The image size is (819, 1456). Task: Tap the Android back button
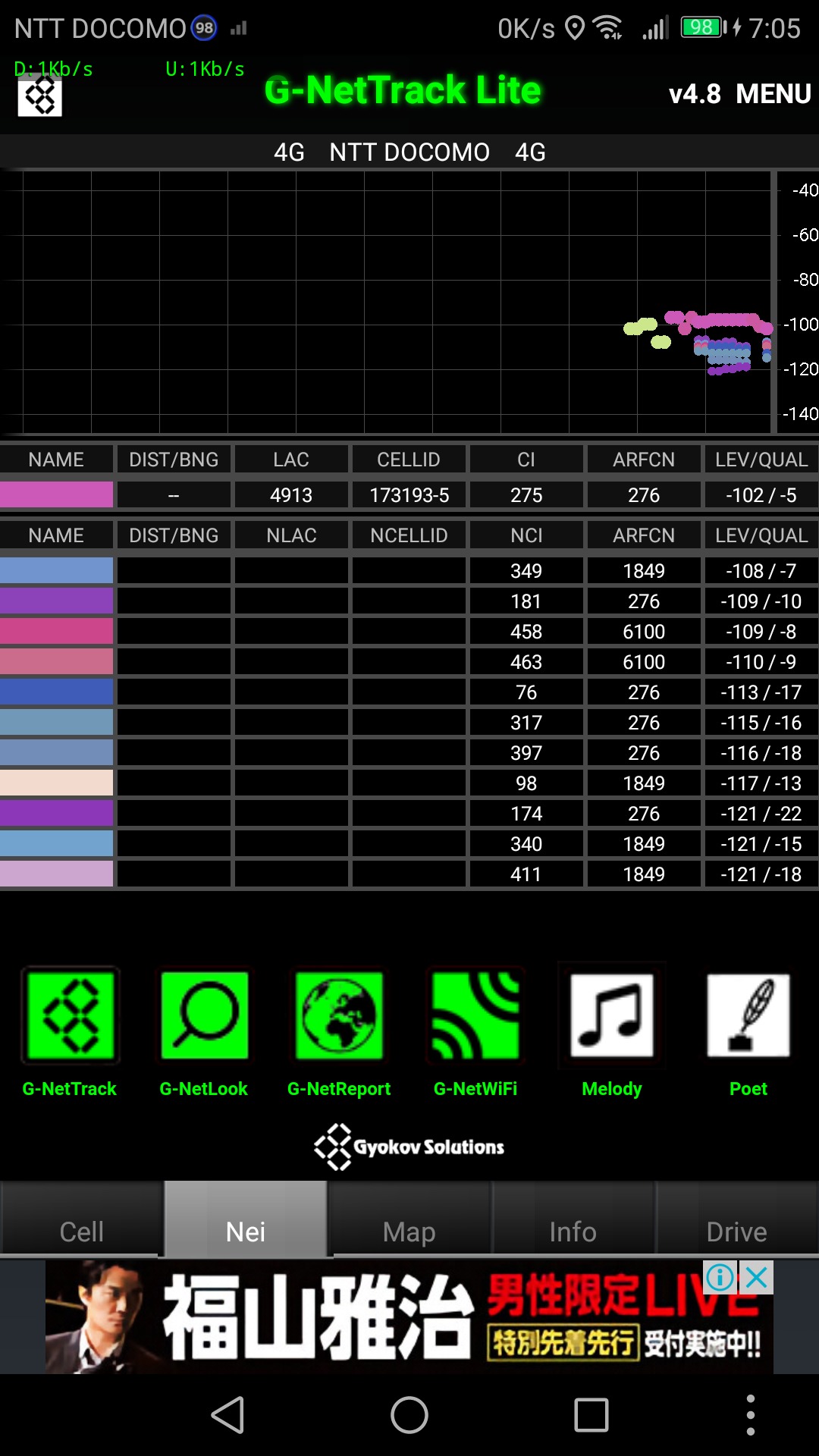227,1415
